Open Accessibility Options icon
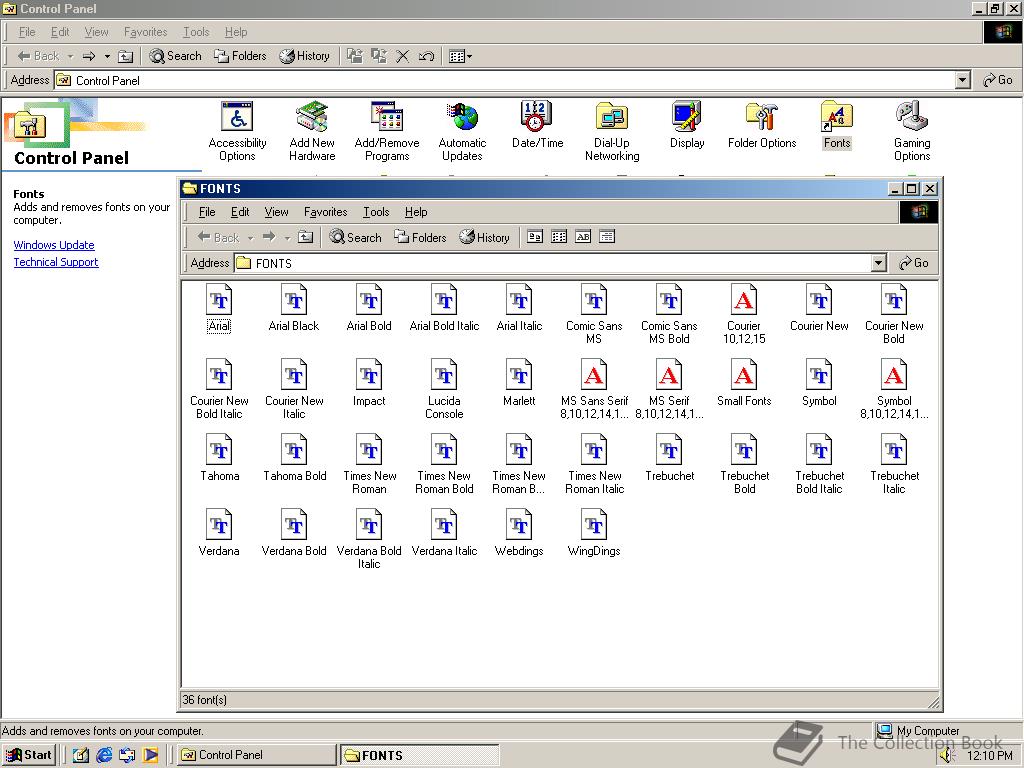This screenshot has width=1024, height=768. pyautogui.click(x=237, y=118)
